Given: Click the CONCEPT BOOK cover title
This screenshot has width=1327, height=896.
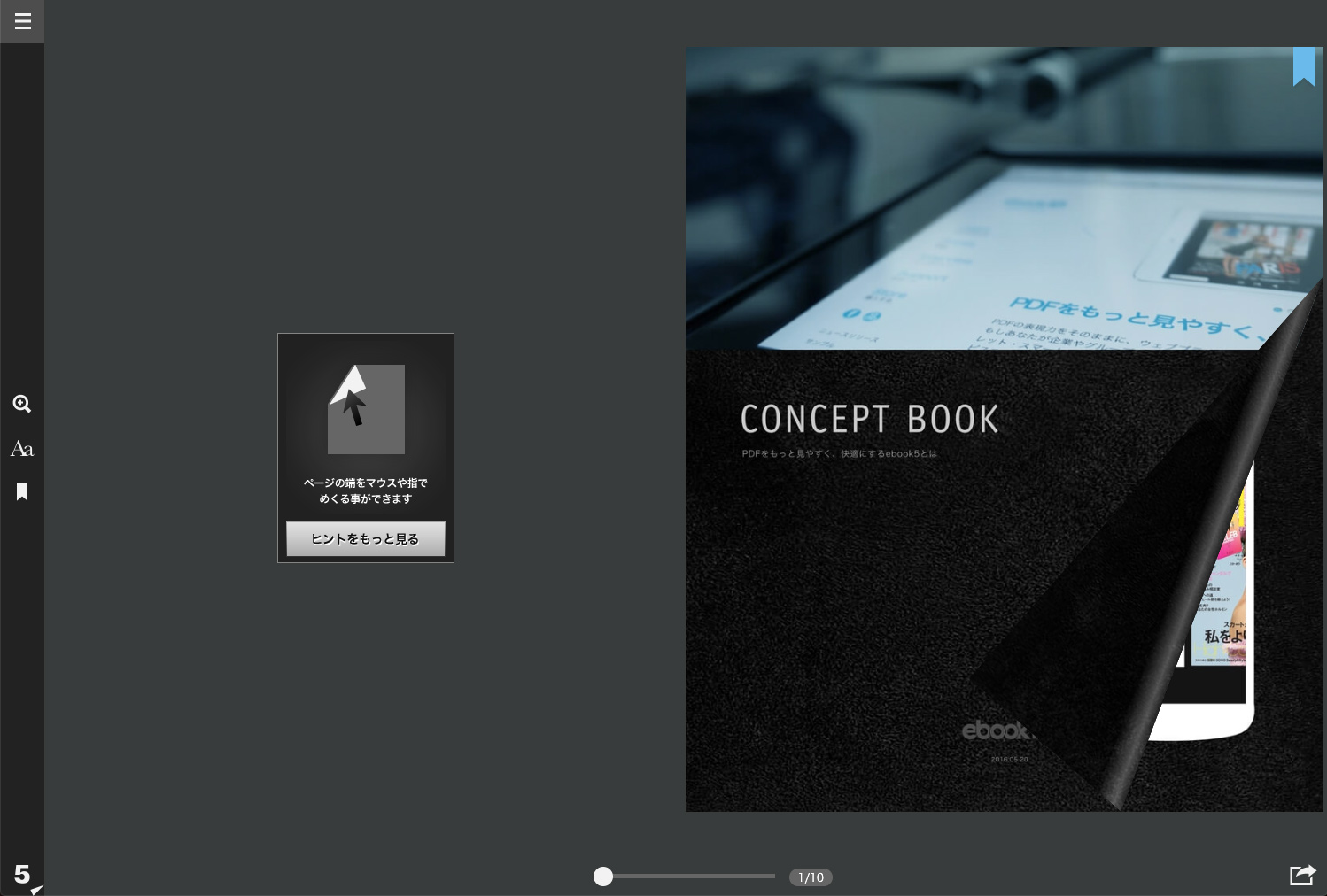Looking at the screenshot, I should point(869,419).
